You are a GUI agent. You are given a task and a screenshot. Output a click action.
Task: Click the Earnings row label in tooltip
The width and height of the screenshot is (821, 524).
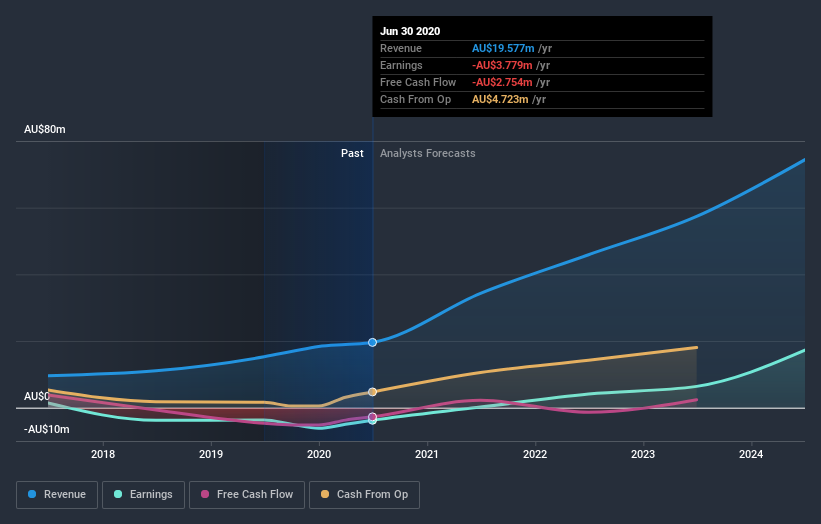tap(402, 65)
